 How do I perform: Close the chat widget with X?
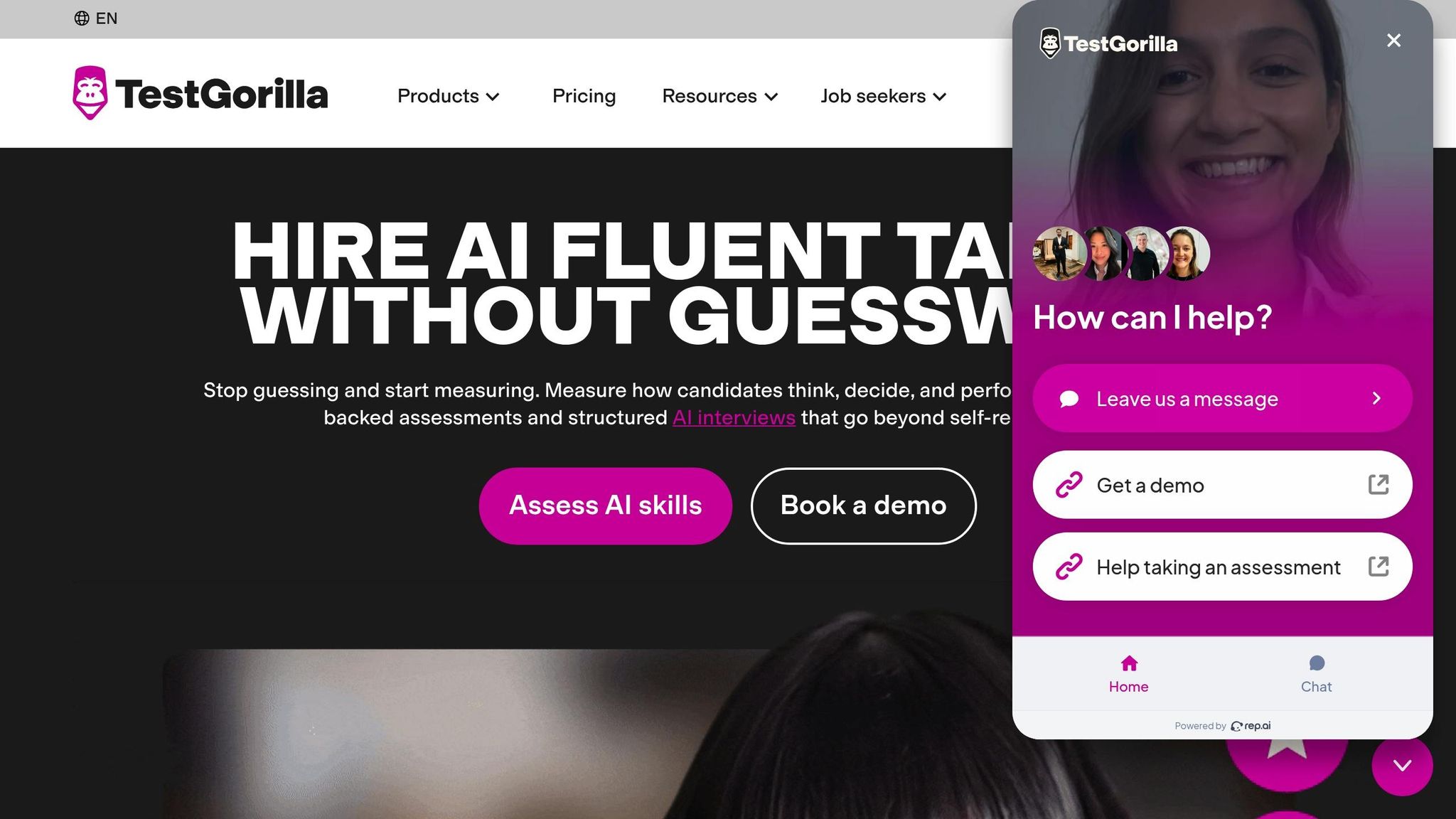click(1393, 41)
